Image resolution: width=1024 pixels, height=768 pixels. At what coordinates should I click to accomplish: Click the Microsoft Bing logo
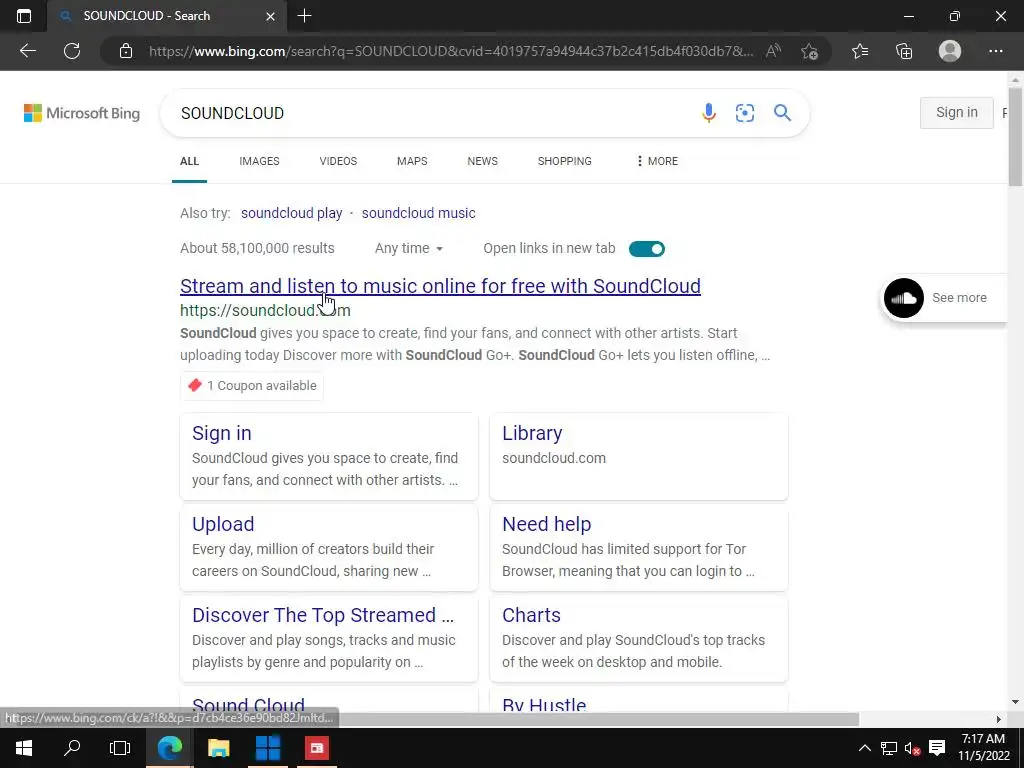click(82, 113)
